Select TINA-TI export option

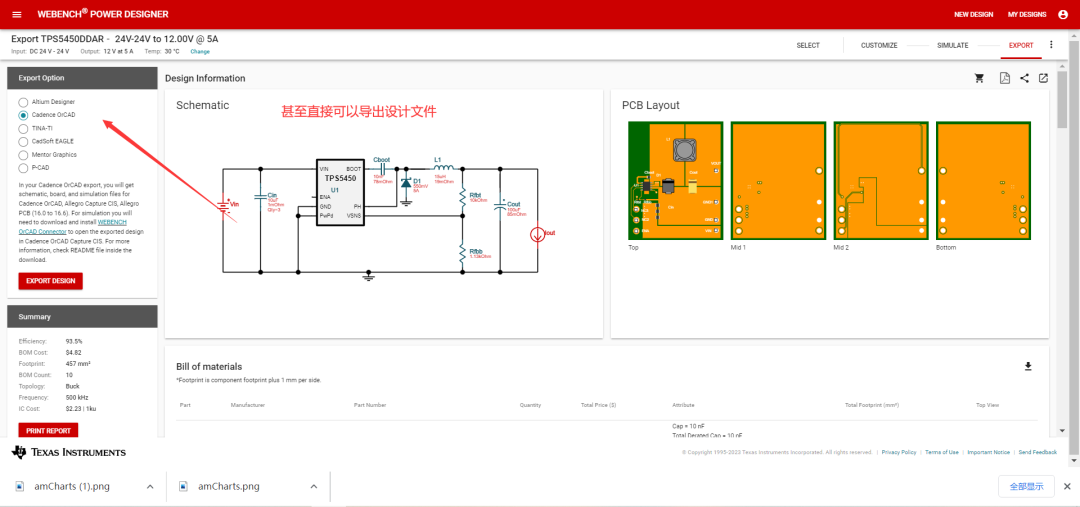[23, 128]
